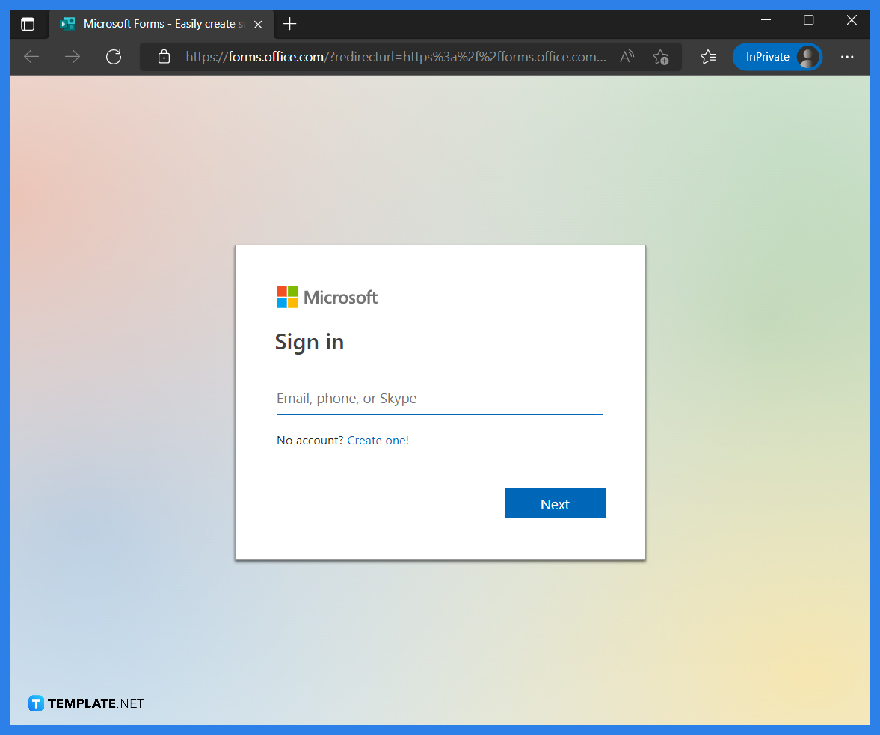Click the site security lock icon
Image resolution: width=880 pixels, height=735 pixels.
[x=164, y=57]
